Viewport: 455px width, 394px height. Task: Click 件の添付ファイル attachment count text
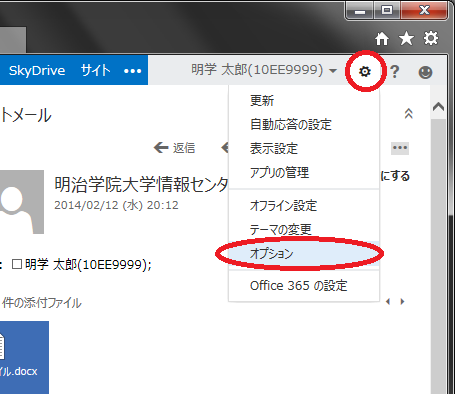[41, 303]
